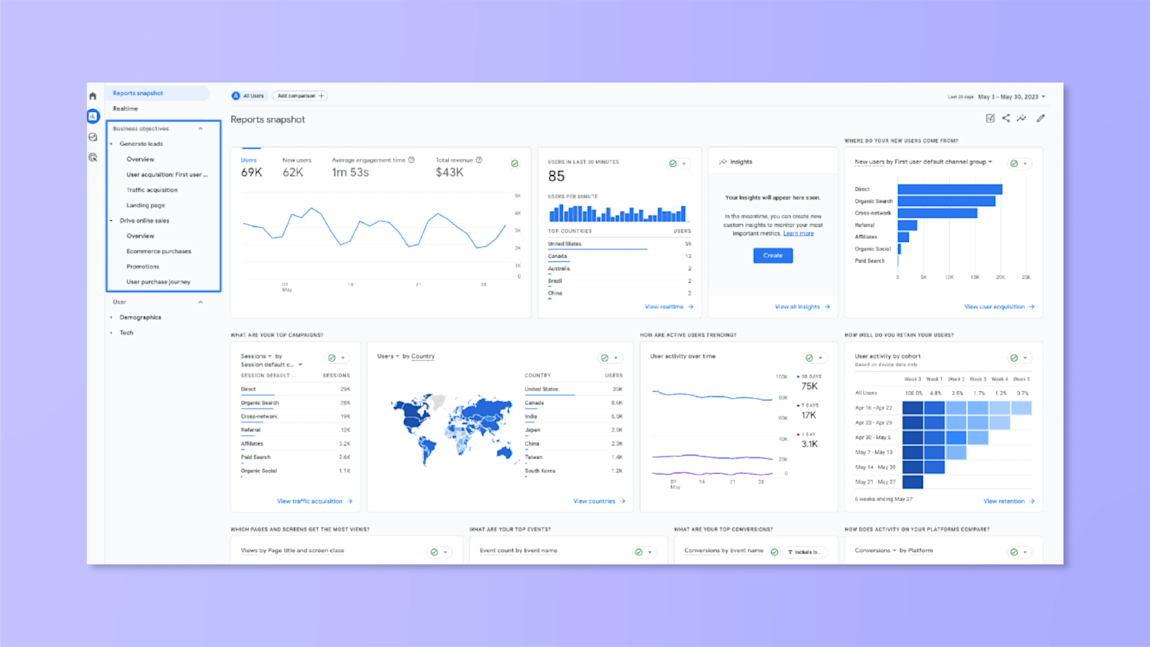This screenshot has width=1150, height=647.
Task: Click green check on Users overview card
Action: [x=515, y=164]
